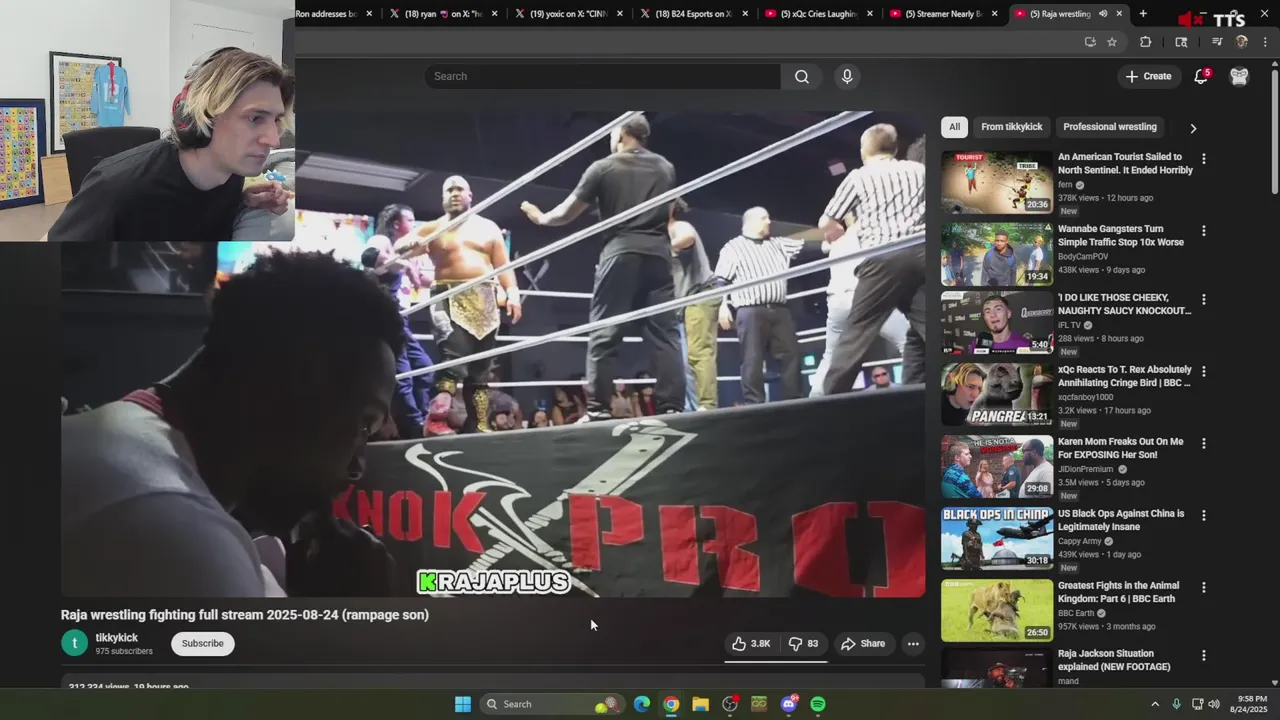Open Discord from taskbar
The width and height of the screenshot is (1280, 720).
coord(789,704)
